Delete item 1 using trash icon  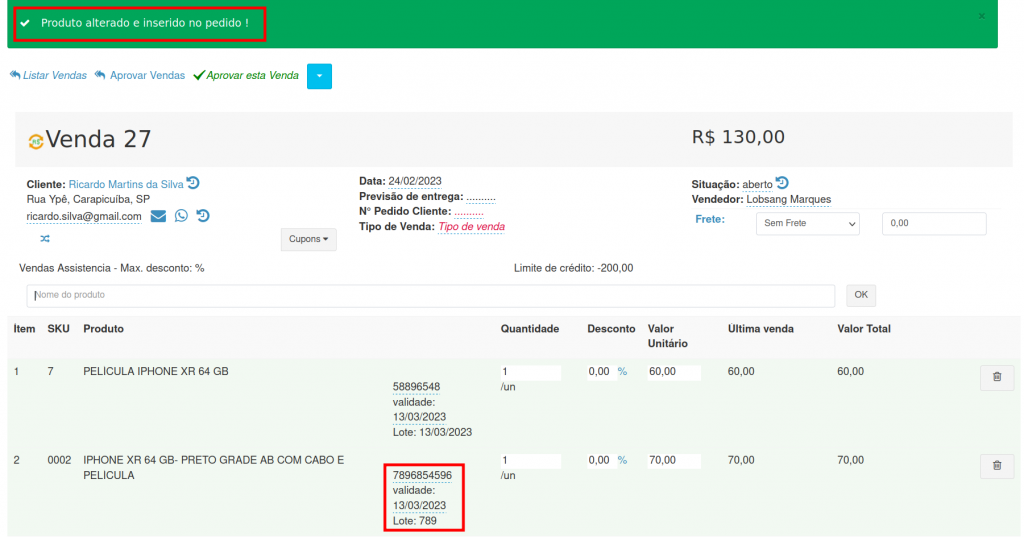click(996, 377)
